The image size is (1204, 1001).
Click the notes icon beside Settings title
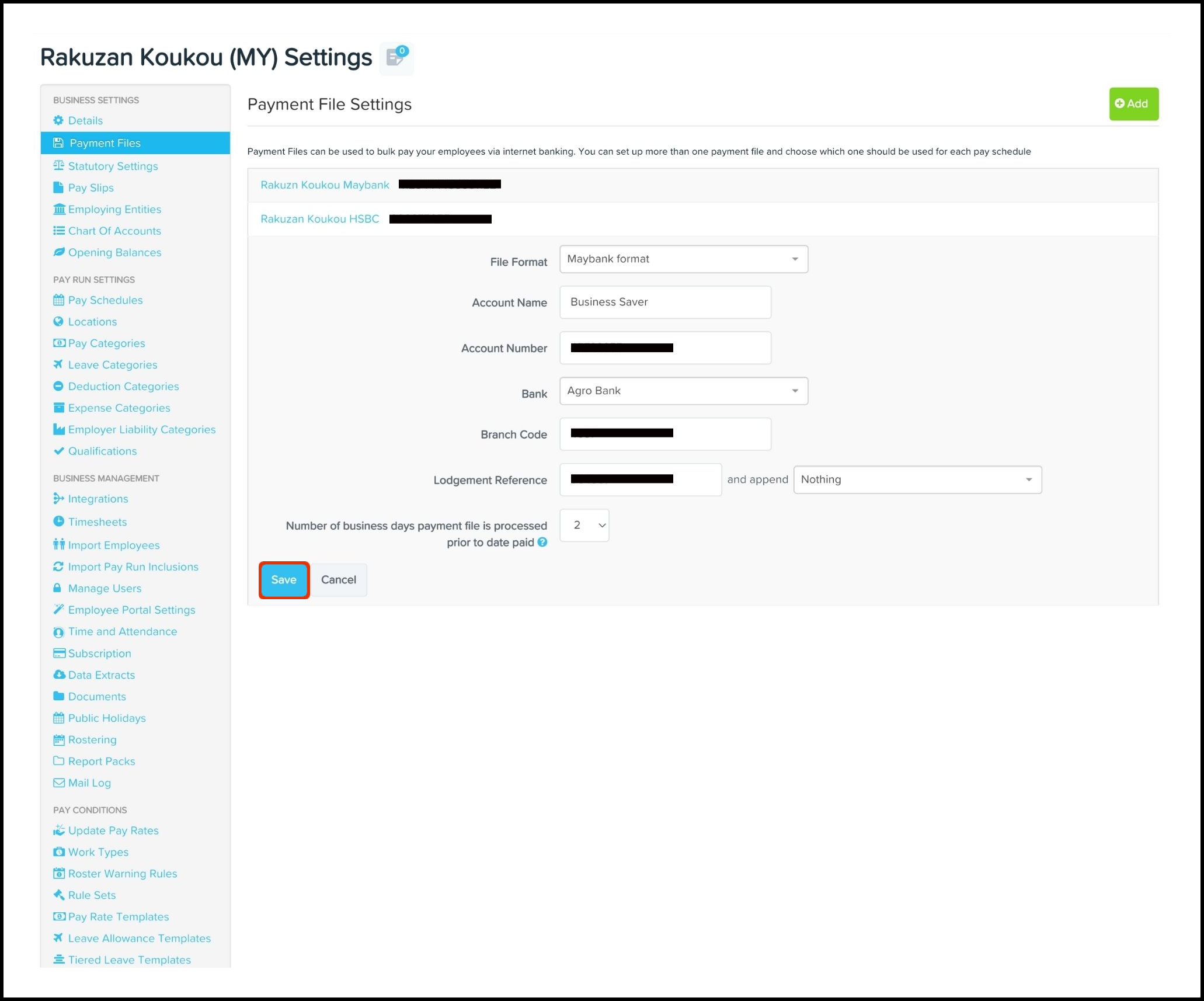(396, 58)
